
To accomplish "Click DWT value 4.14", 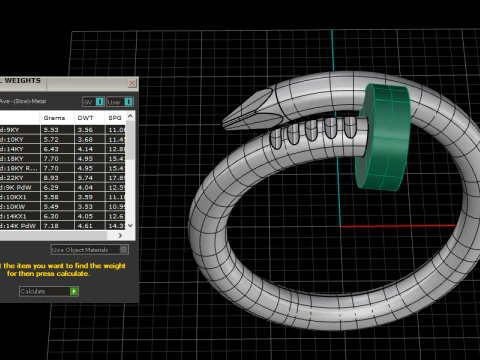I will point(85,149).
